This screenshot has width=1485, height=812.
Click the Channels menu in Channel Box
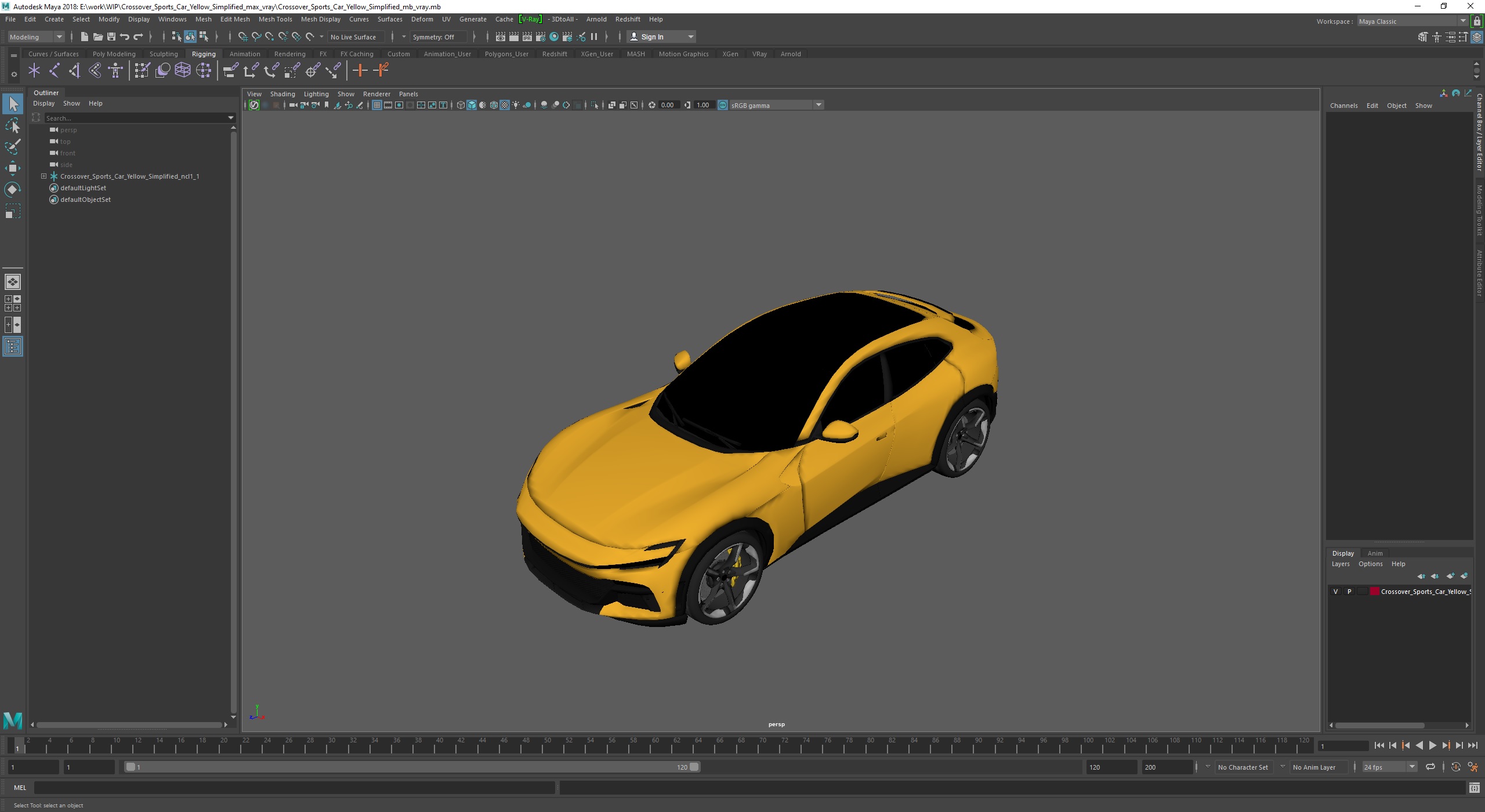tap(1343, 106)
